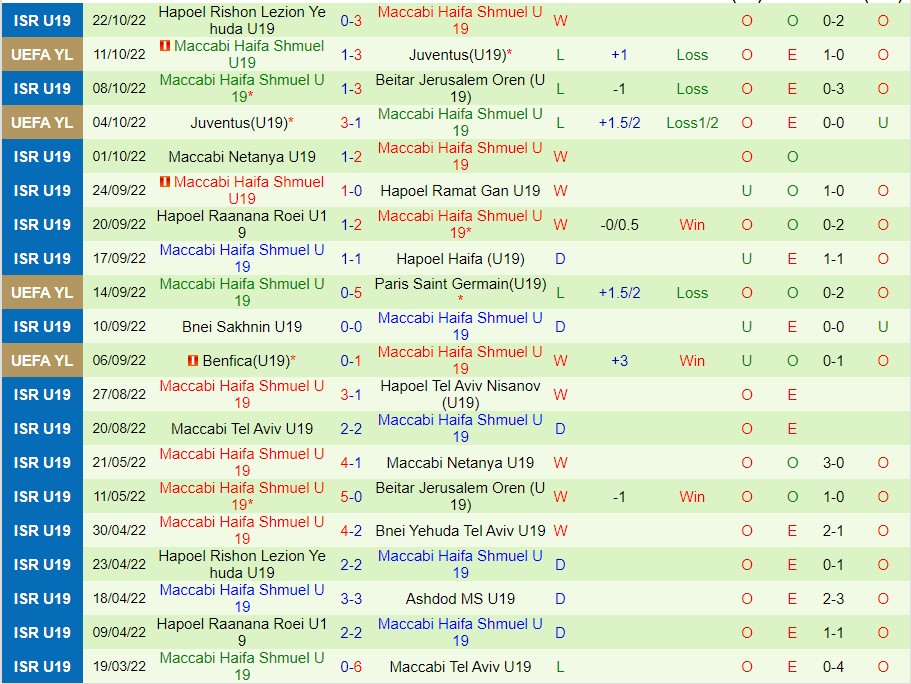Select date 27/08/22 in the table
Image resolution: width=911 pixels, height=684 pixels.
(119, 395)
